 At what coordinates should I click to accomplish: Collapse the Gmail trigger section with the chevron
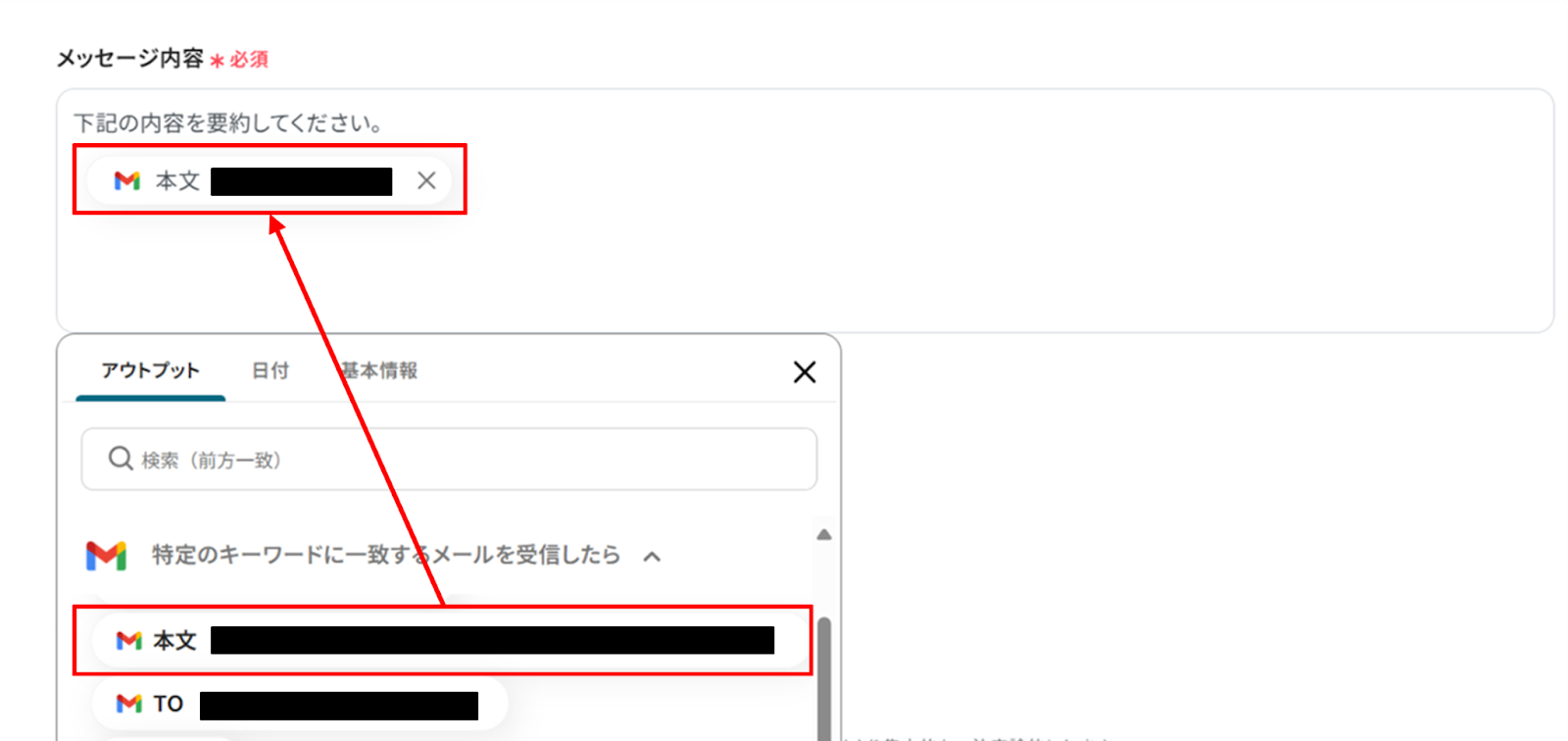[x=652, y=557]
